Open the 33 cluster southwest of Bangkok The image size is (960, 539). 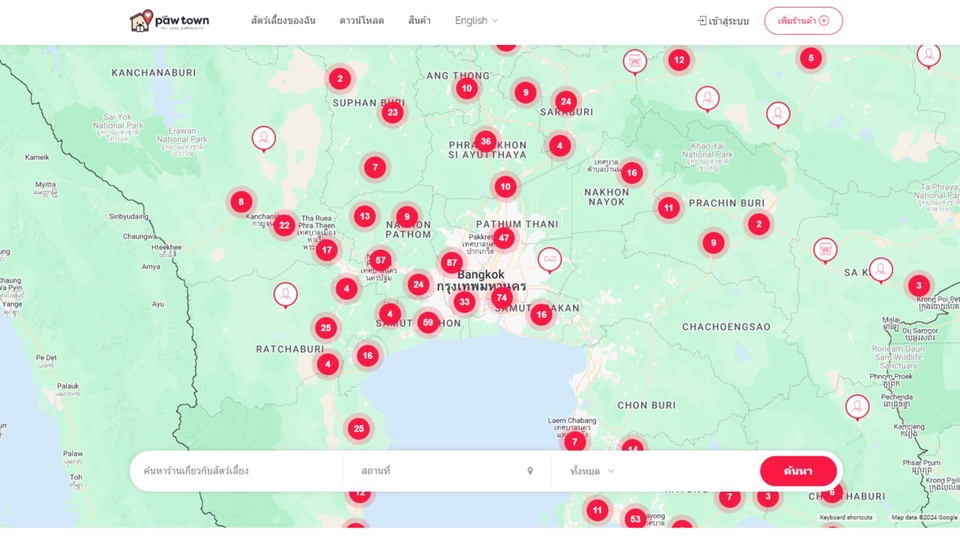coord(465,301)
